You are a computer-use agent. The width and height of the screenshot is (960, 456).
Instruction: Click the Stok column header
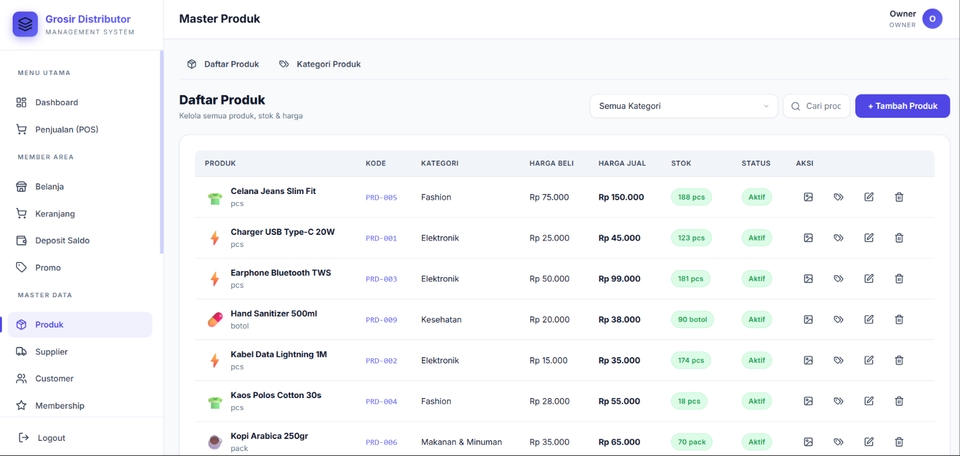tap(681, 163)
